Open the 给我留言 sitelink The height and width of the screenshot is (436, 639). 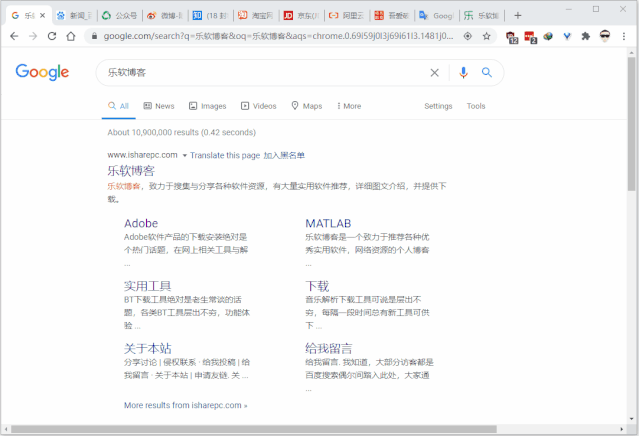(x=328, y=349)
